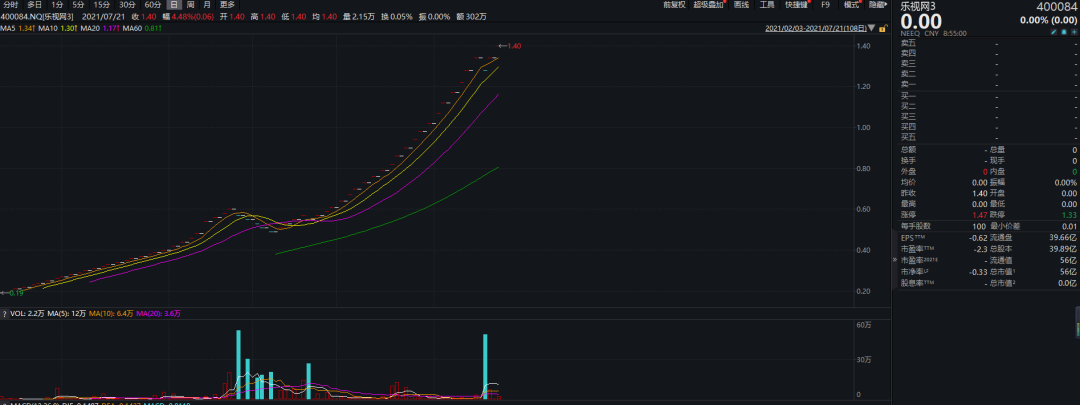Click 隐藏 to hide the side panel
This screenshot has width=1080, height=405.
(x=877, y=5)
